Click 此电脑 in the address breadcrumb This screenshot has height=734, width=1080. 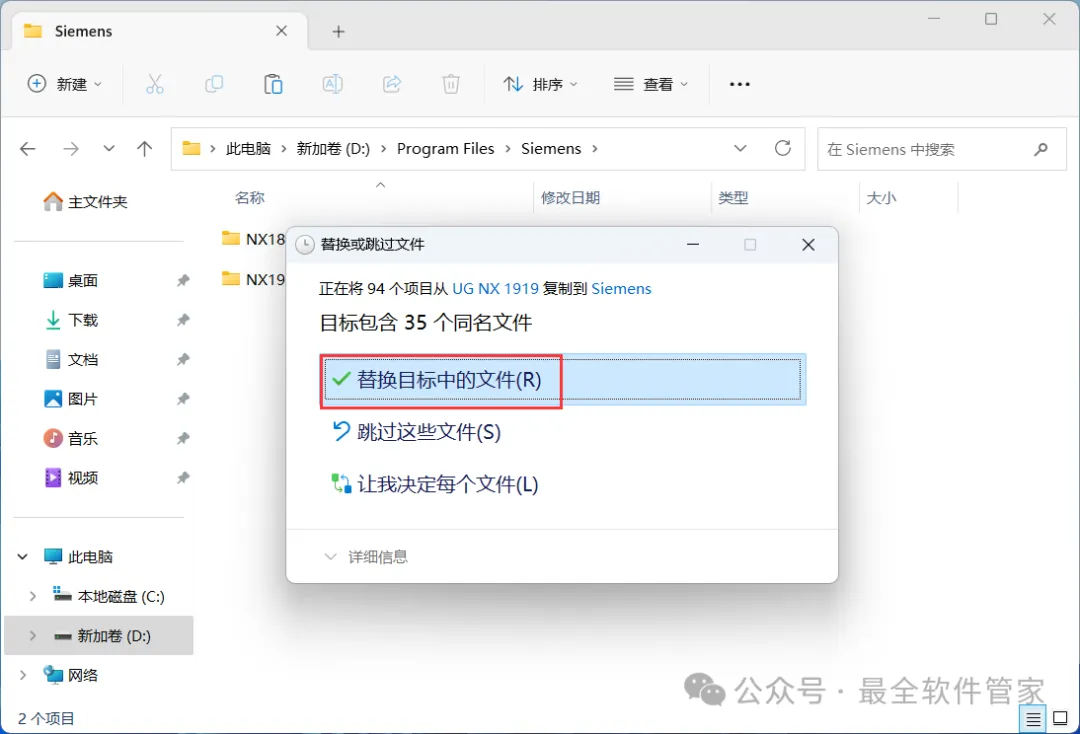pos(248,149)
